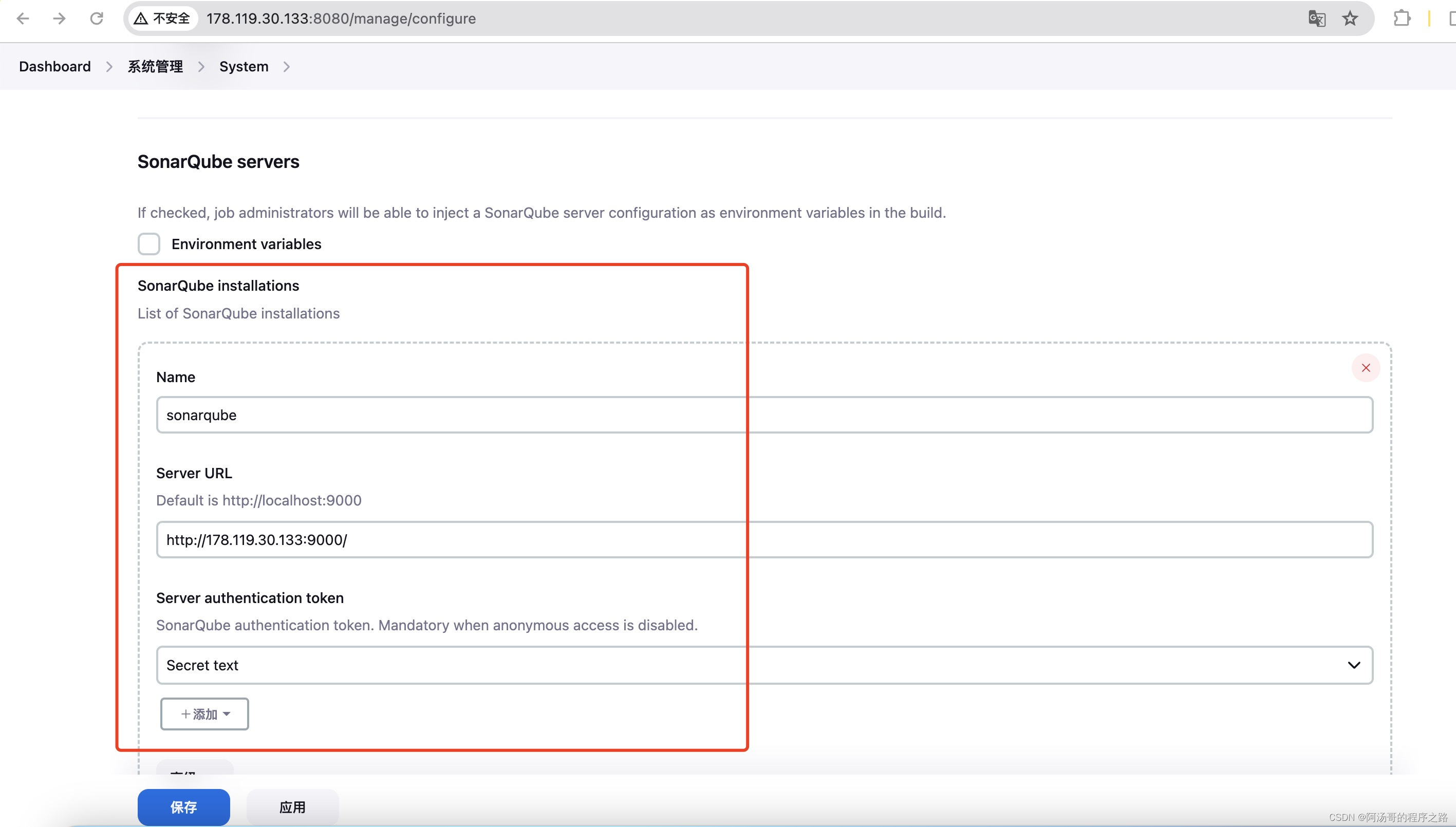This screenshot has width=1456, height=827.
Task: Click the 'Environment variables' label text
Action: coord(247,244)
